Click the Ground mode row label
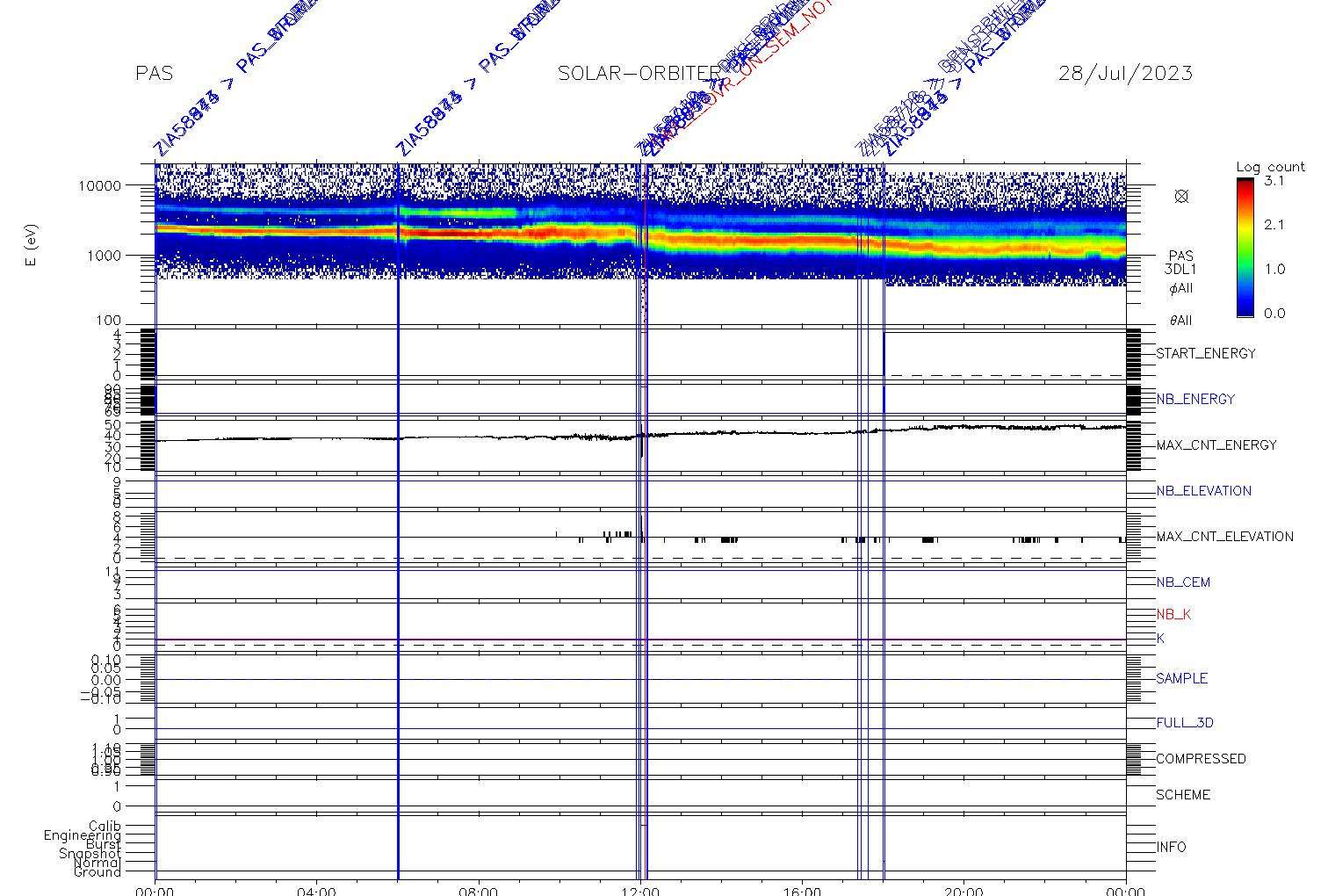Image resolution: width=1328 pixels, height=896 pixels. [97, 871]
